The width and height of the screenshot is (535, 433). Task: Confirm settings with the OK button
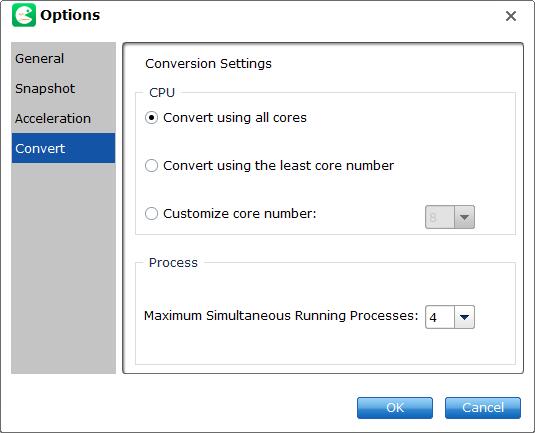(395, 408)
